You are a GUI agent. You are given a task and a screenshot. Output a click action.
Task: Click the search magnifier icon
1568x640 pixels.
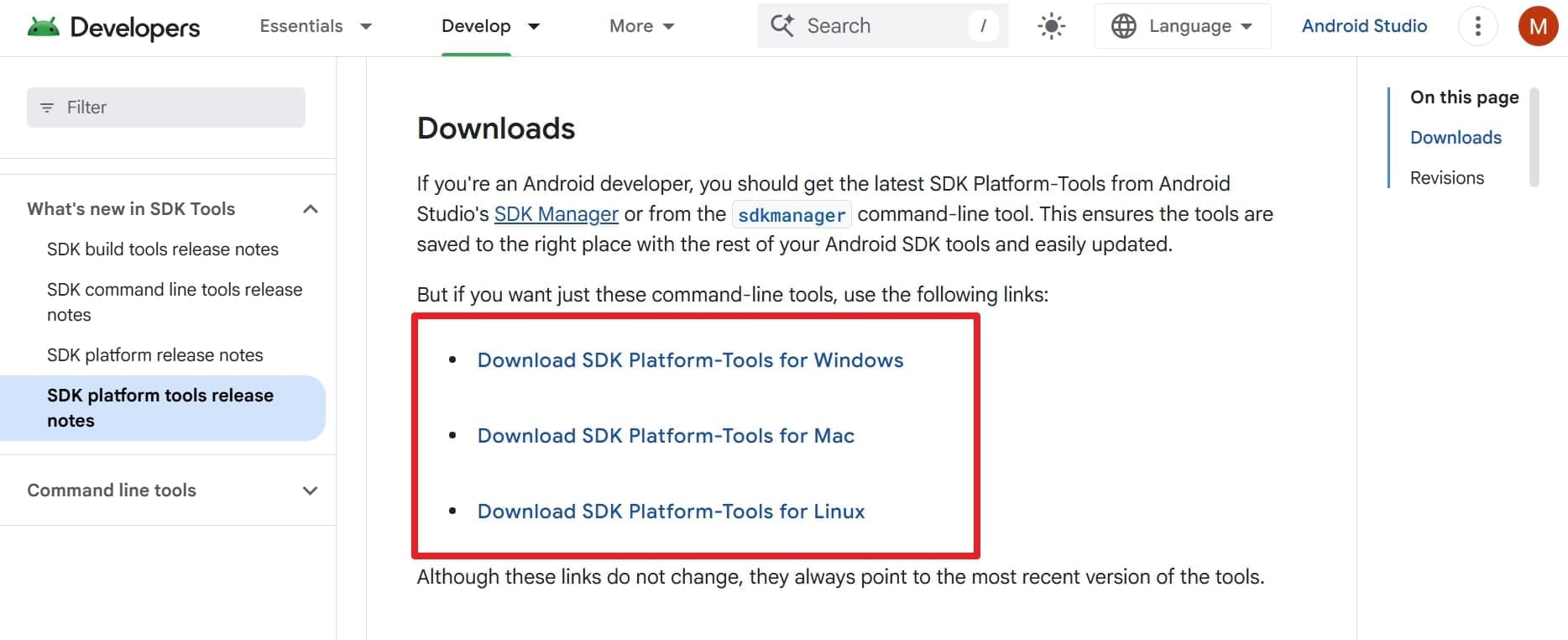coord(782,25)
